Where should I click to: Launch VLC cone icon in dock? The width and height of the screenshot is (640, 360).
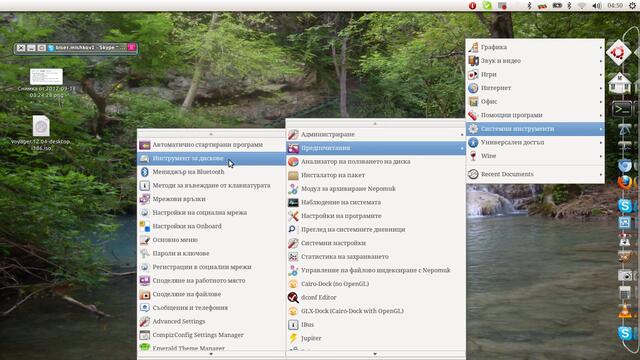(x=624, y=312)
